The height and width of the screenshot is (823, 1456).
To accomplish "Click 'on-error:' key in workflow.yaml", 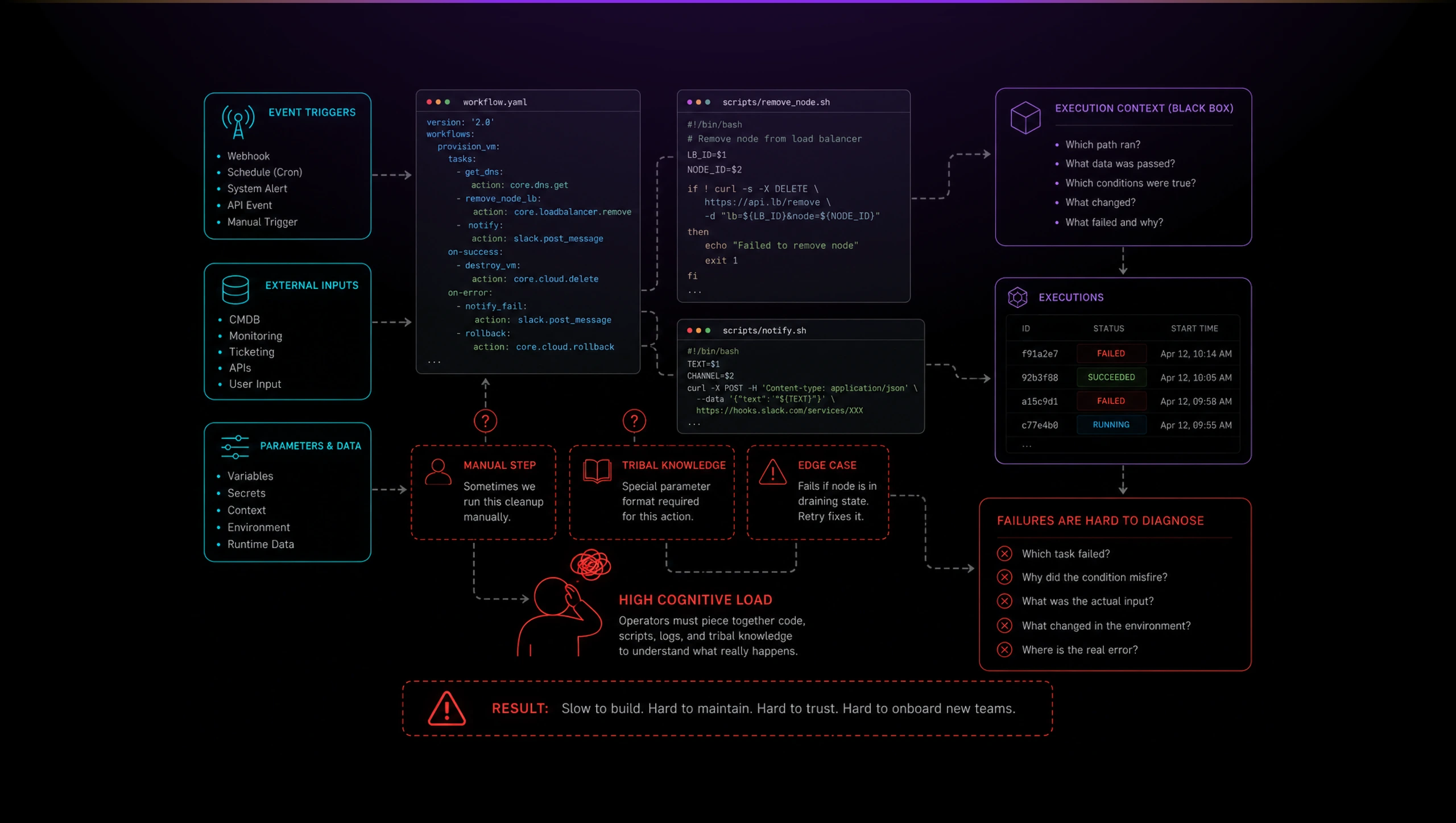I will click(x=470, y=293).
